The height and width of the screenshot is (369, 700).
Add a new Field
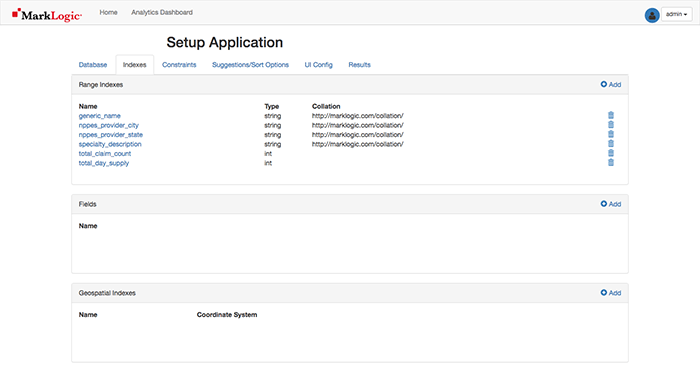pyautogui.click(x=611, y=204)
